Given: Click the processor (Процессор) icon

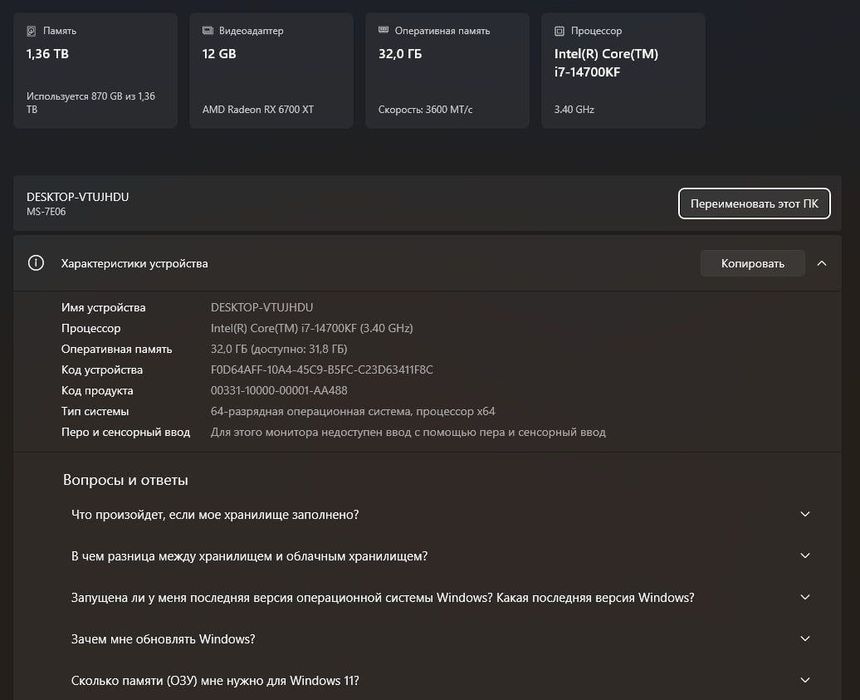Looking at the screenshot, I should [560, 31].
